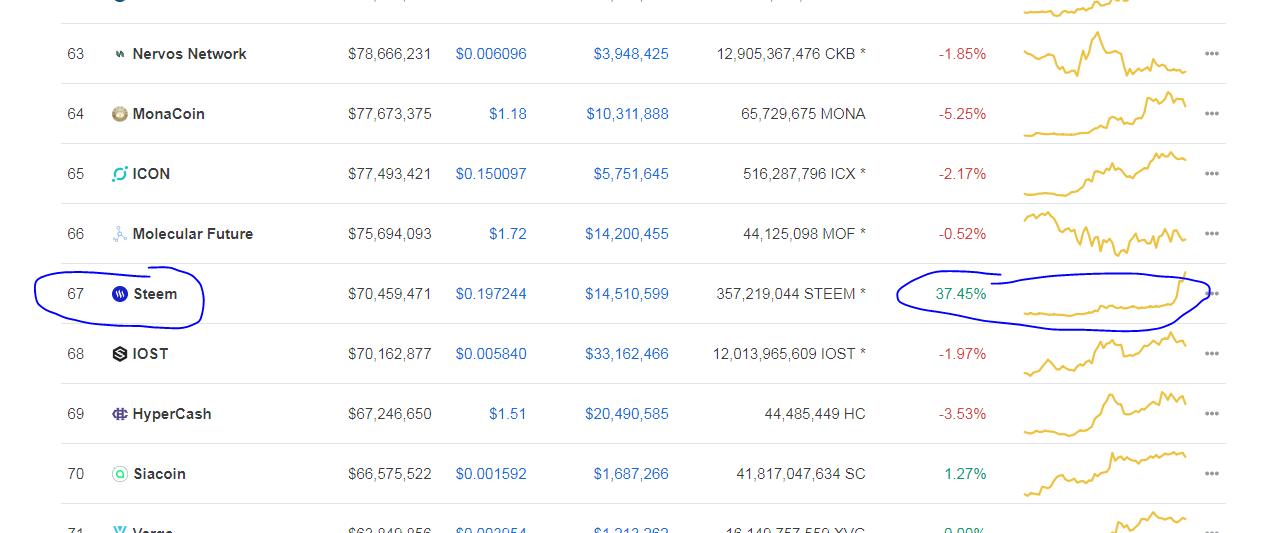This screenshot has width=1265, height=533.
Task: Select IOST -1.97% change value
Action: pyautogui.click(x=962, y=354)
